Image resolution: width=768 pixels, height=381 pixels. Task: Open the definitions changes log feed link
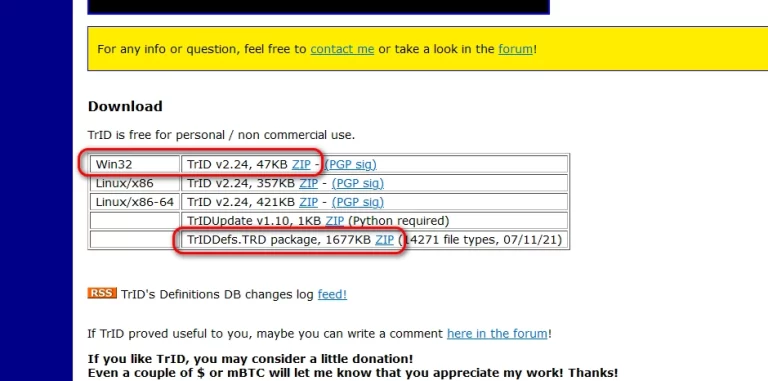332,294
